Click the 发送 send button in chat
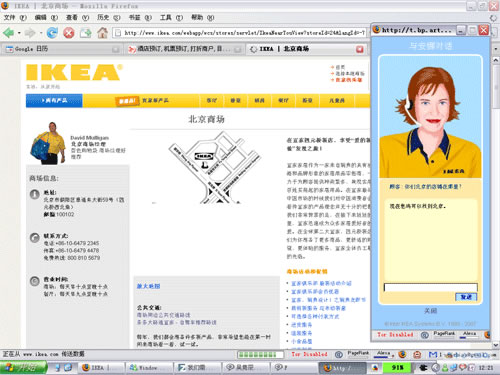The width and height of the screenshot is (500, 375). point(466,297)
